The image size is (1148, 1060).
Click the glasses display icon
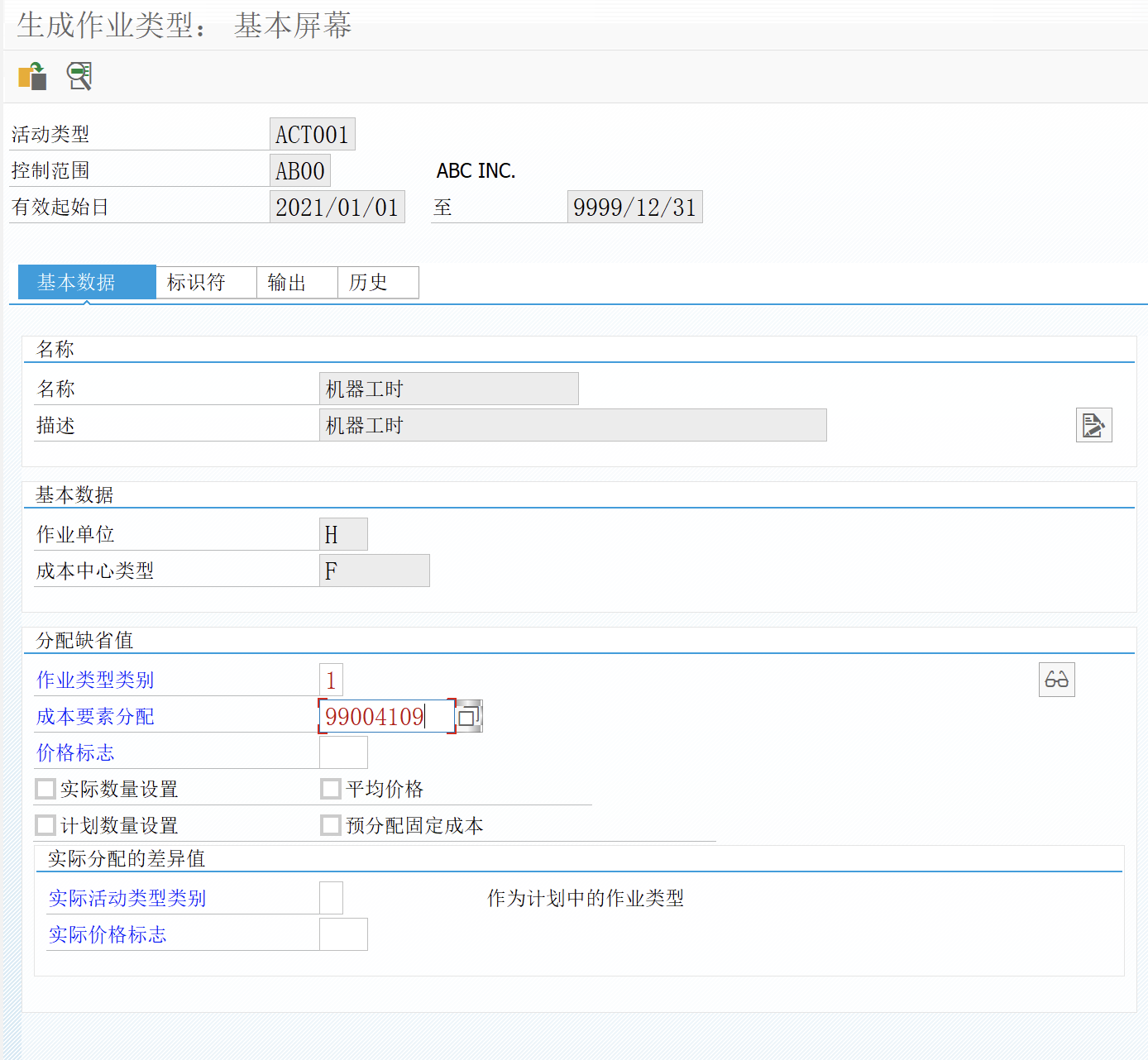point(1056,680)
